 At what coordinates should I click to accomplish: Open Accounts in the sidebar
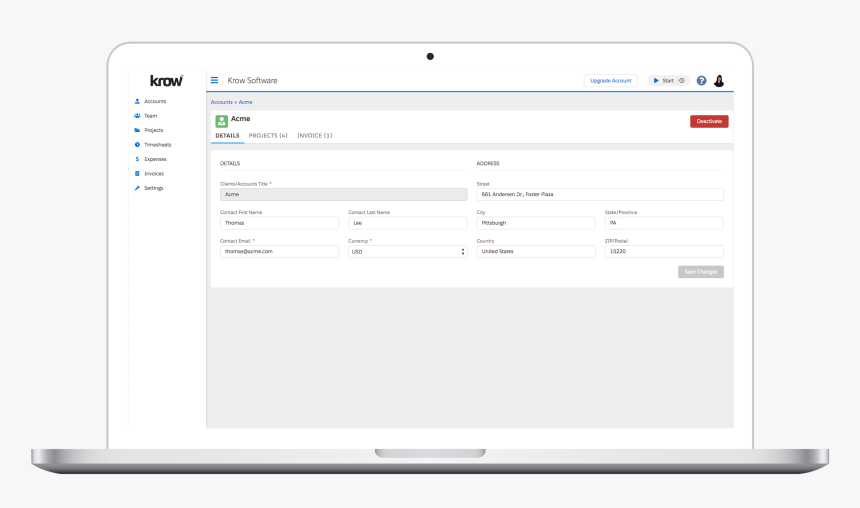155,101
